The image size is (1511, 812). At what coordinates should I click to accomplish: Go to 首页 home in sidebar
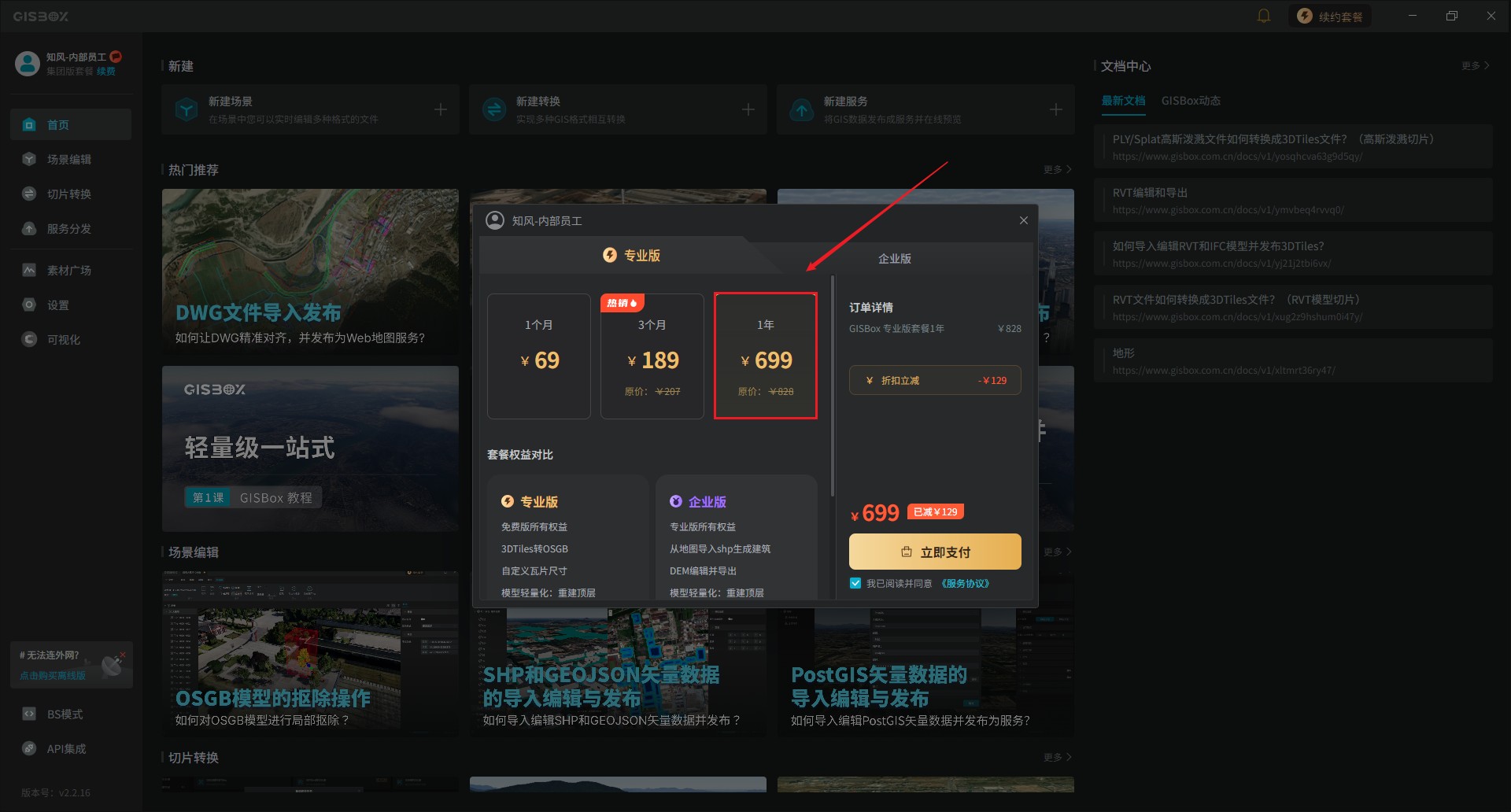(71, 125)
